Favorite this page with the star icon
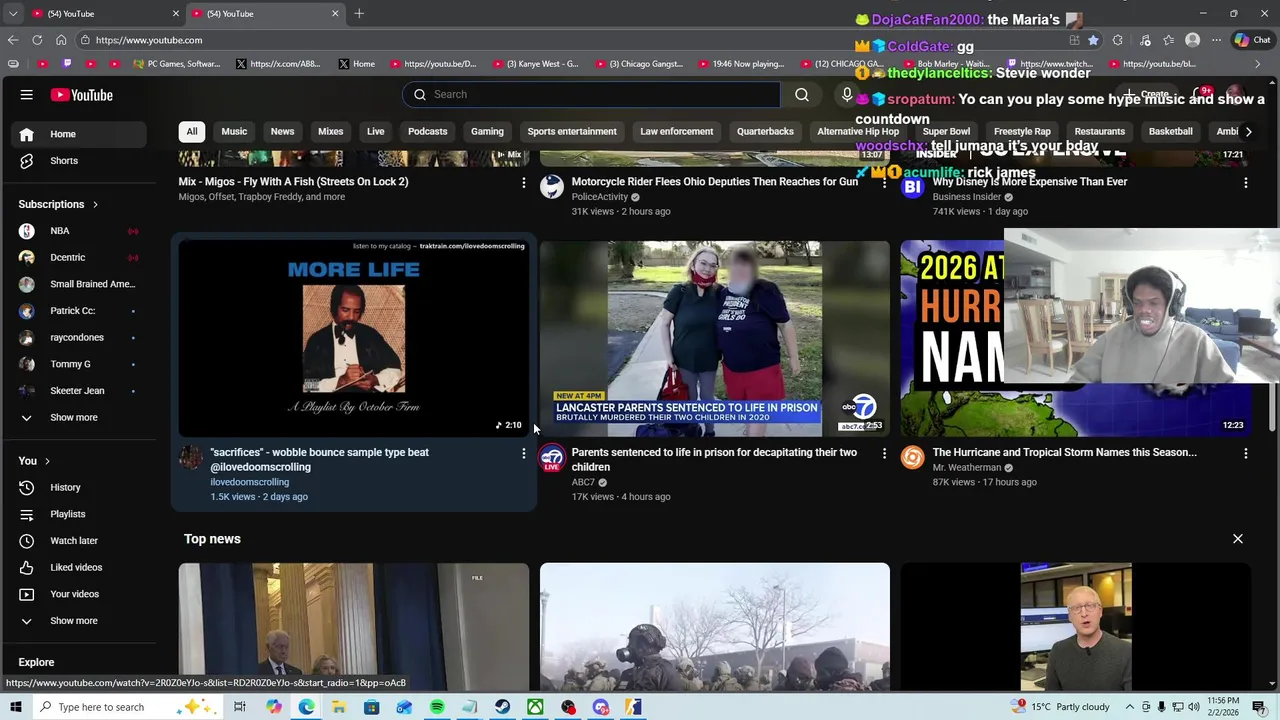Screen dimensions: 1280x720 [1093, 40]
